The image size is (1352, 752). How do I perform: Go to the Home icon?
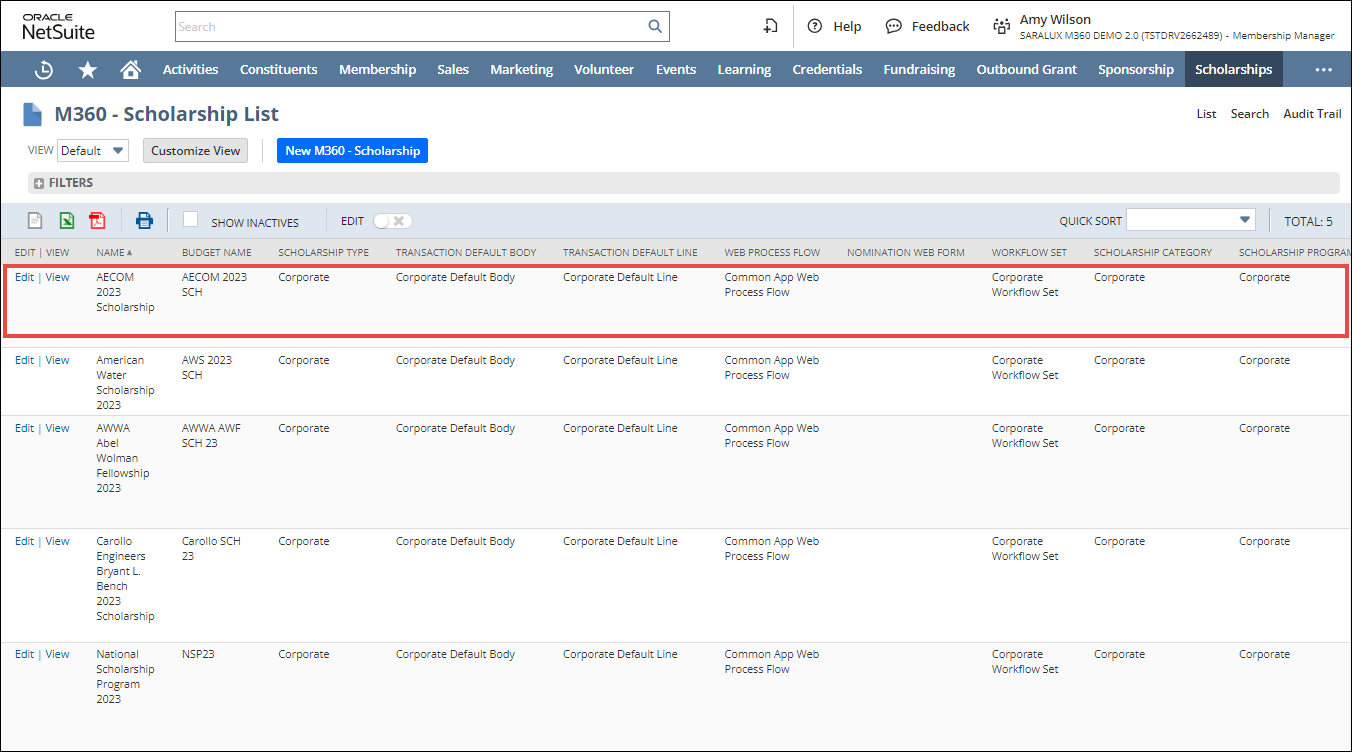[x=130, y=70]
